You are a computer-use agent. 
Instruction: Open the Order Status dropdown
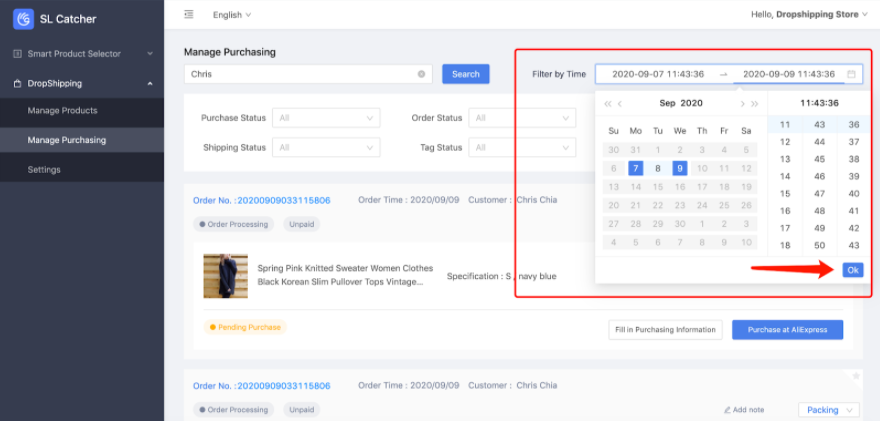pyautogui.click(x=522, y=118)
